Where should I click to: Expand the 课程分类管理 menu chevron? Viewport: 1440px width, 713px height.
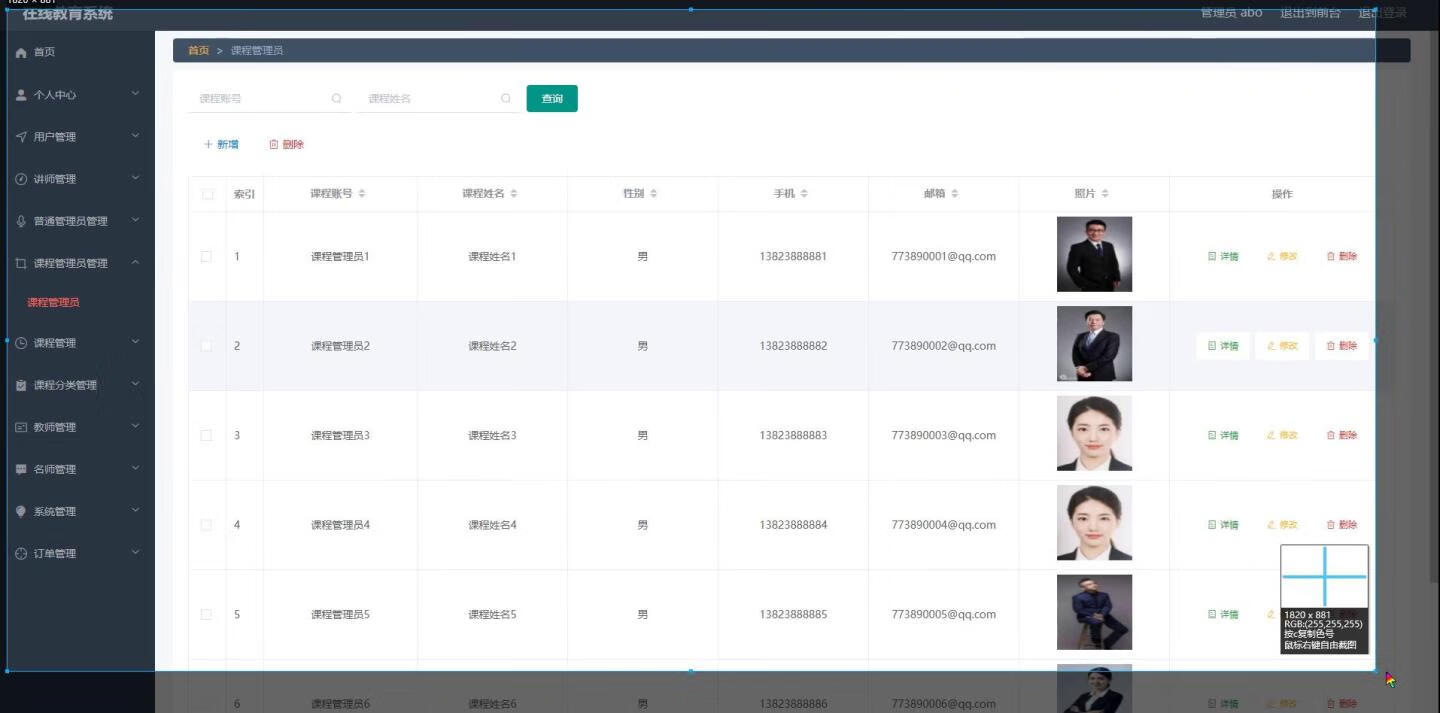tap(136, 384)
